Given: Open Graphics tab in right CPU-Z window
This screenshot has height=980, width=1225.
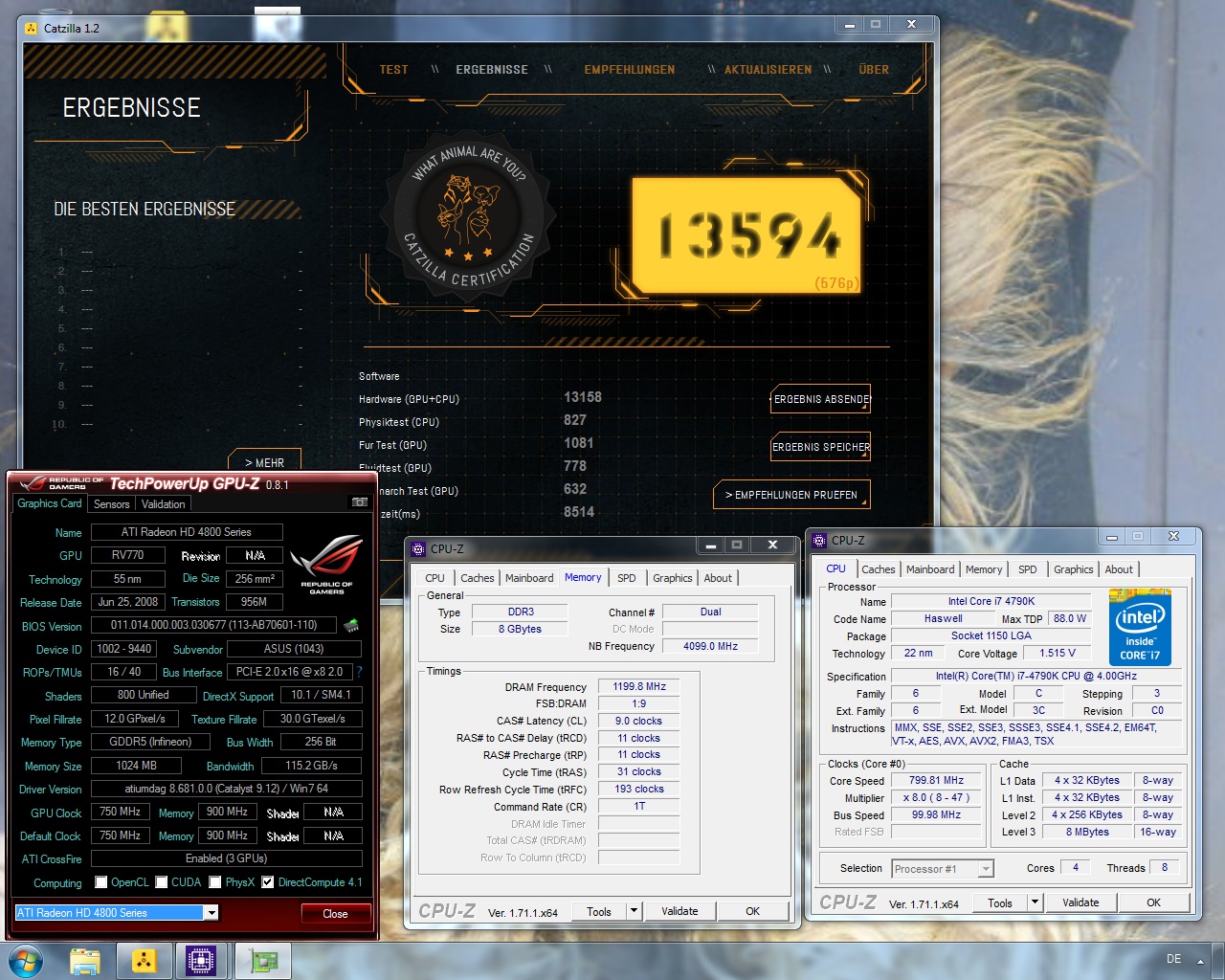Looking at the screenshot, I should tap(1073, 569).
